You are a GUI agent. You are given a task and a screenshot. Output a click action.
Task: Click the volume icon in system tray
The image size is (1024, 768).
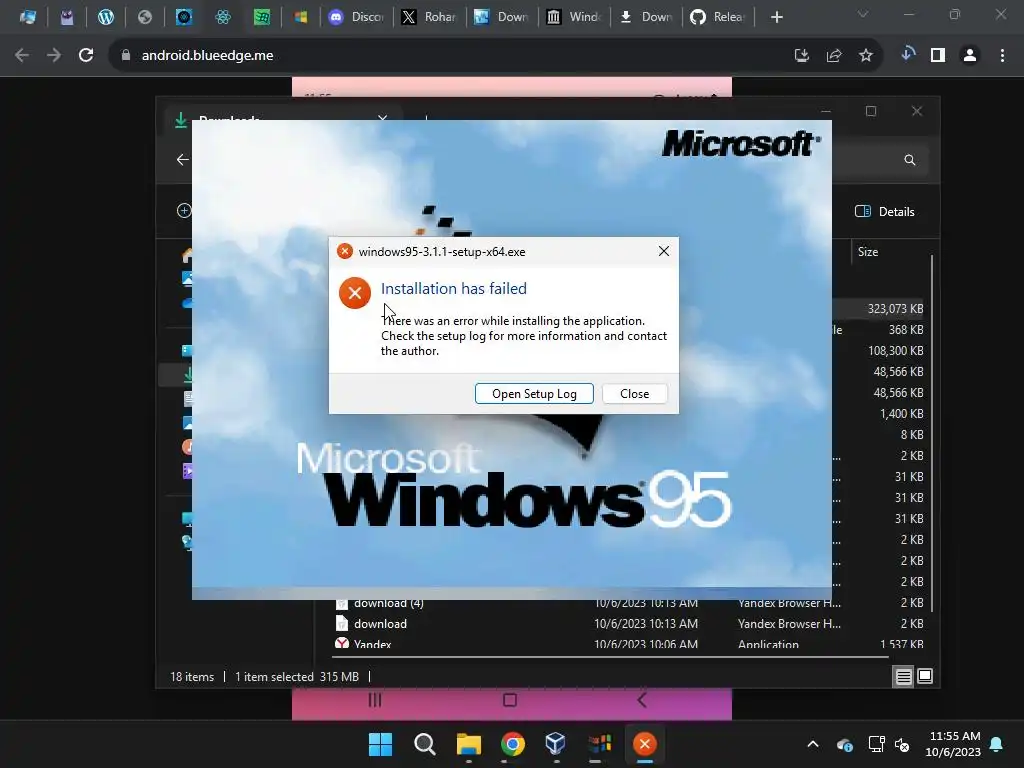(902, 744)
